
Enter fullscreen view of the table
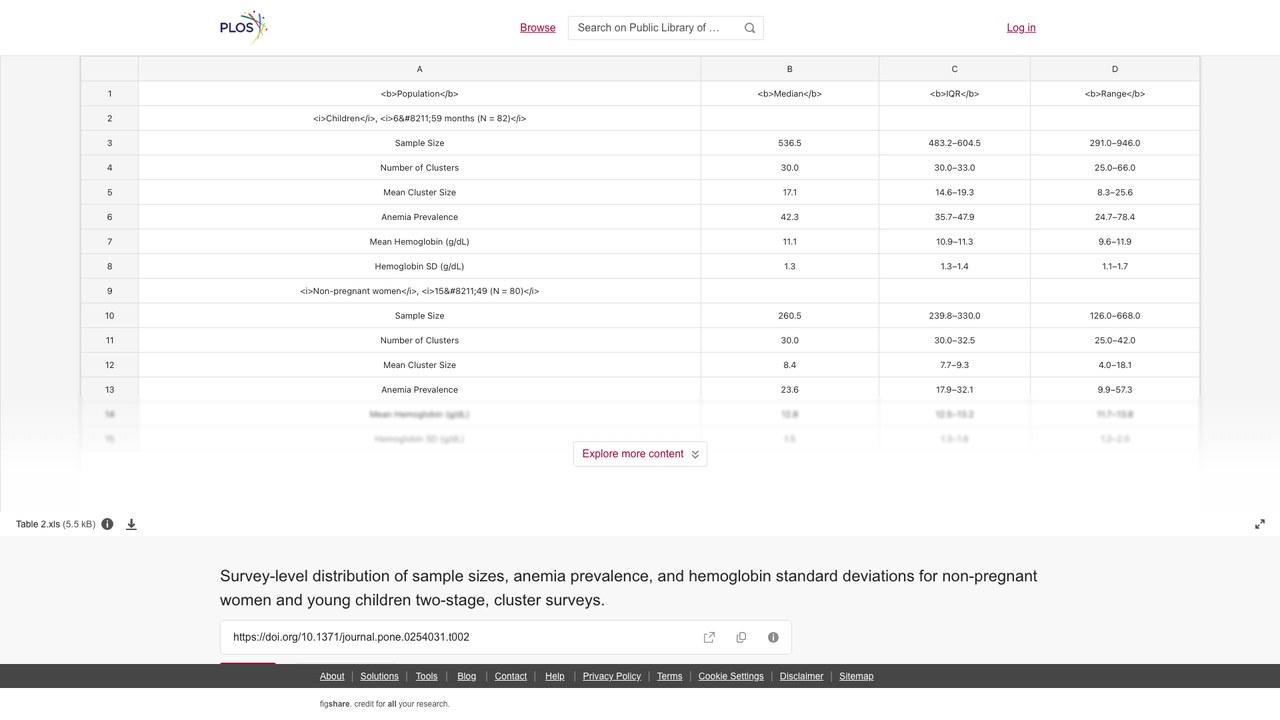pyautogui.click(x=1260, y=524)
